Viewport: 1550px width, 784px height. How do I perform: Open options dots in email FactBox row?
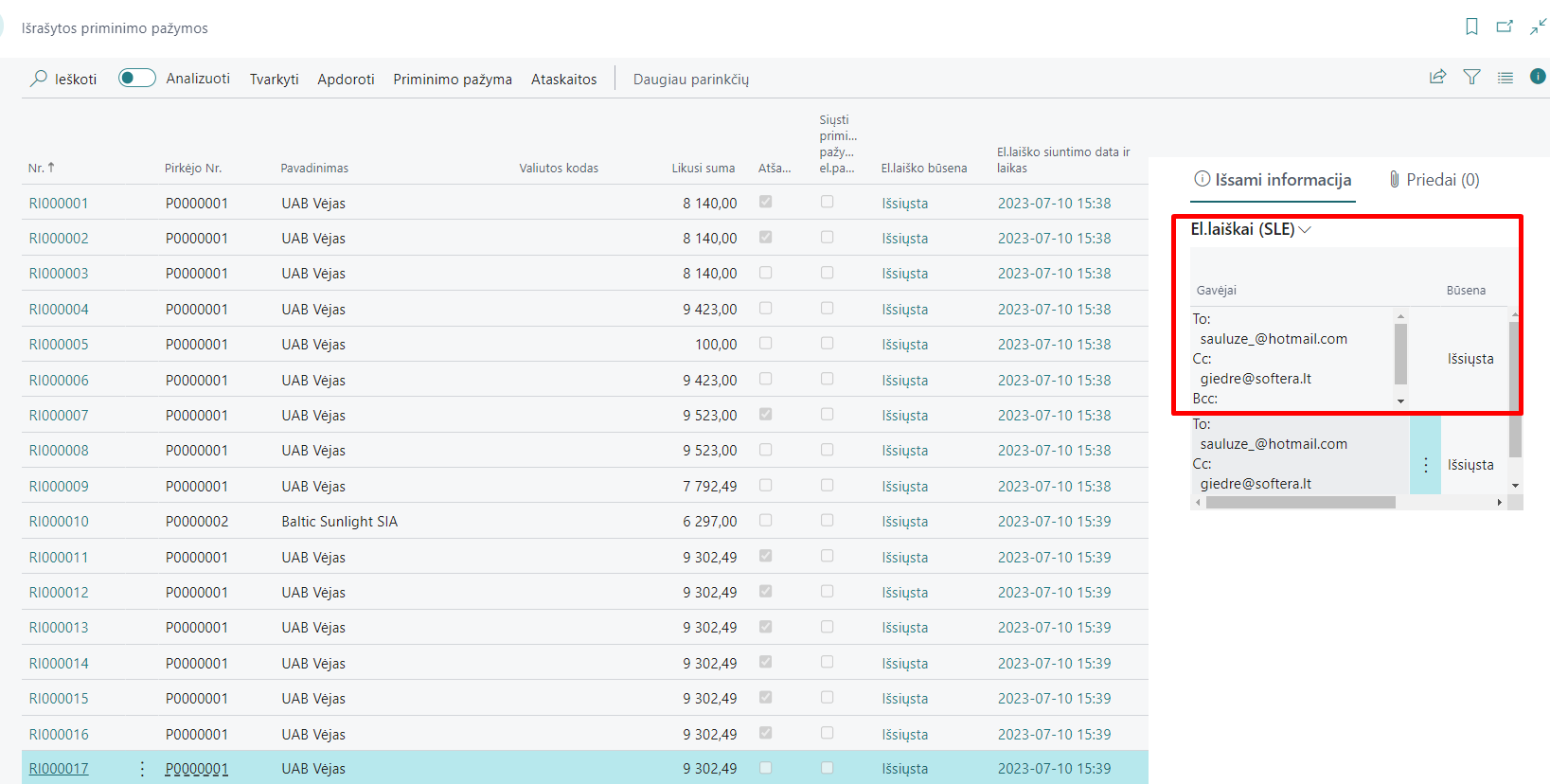click(x=1425, y=465)
